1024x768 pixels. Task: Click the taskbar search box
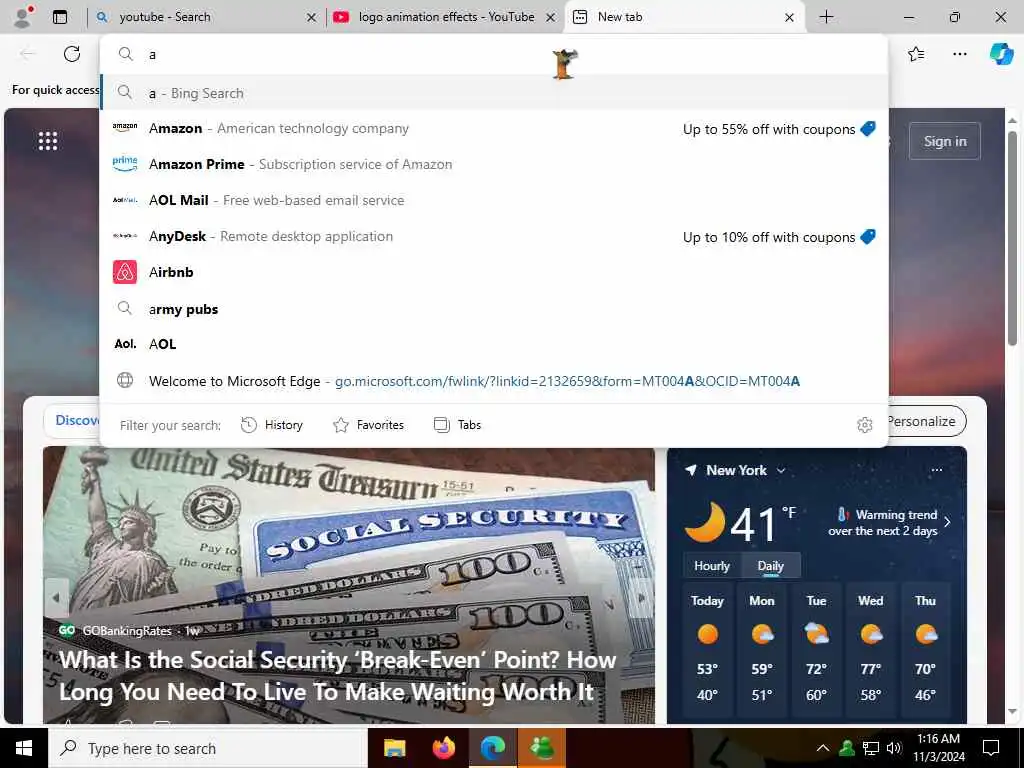pos(208,748)
